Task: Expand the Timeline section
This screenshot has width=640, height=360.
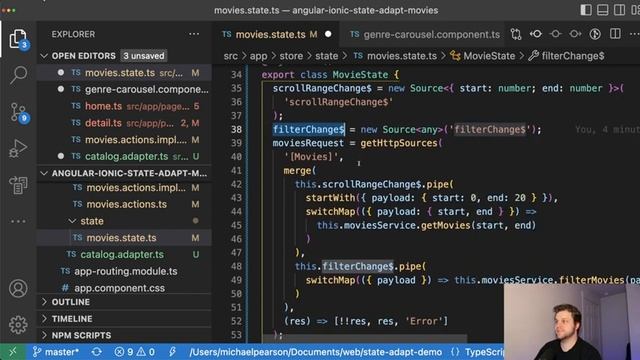Action: [x=44, y=319]
